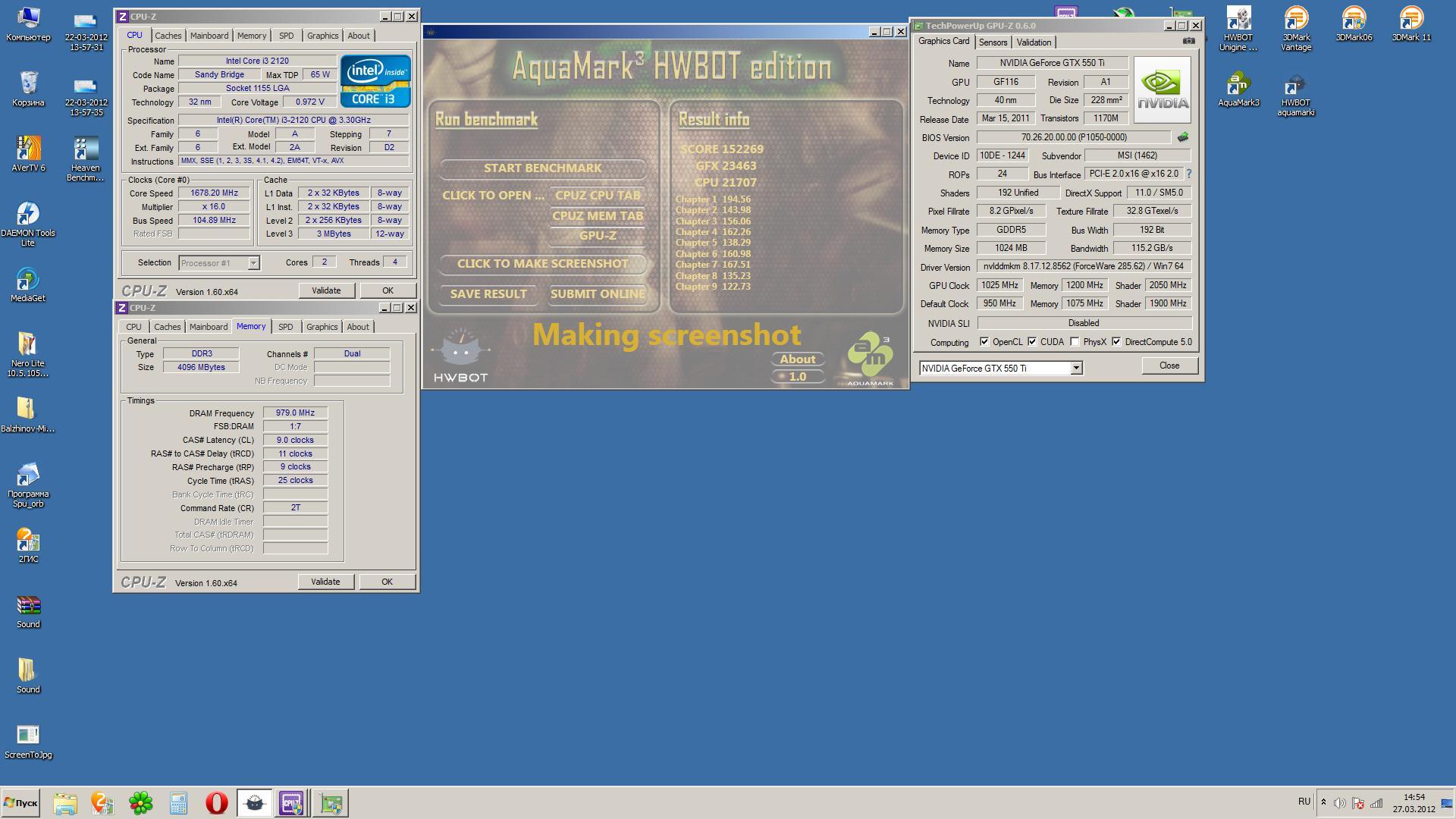
Task: Open the 3DMark Vantage desktop shortcut
Action: click(1296, 28)
